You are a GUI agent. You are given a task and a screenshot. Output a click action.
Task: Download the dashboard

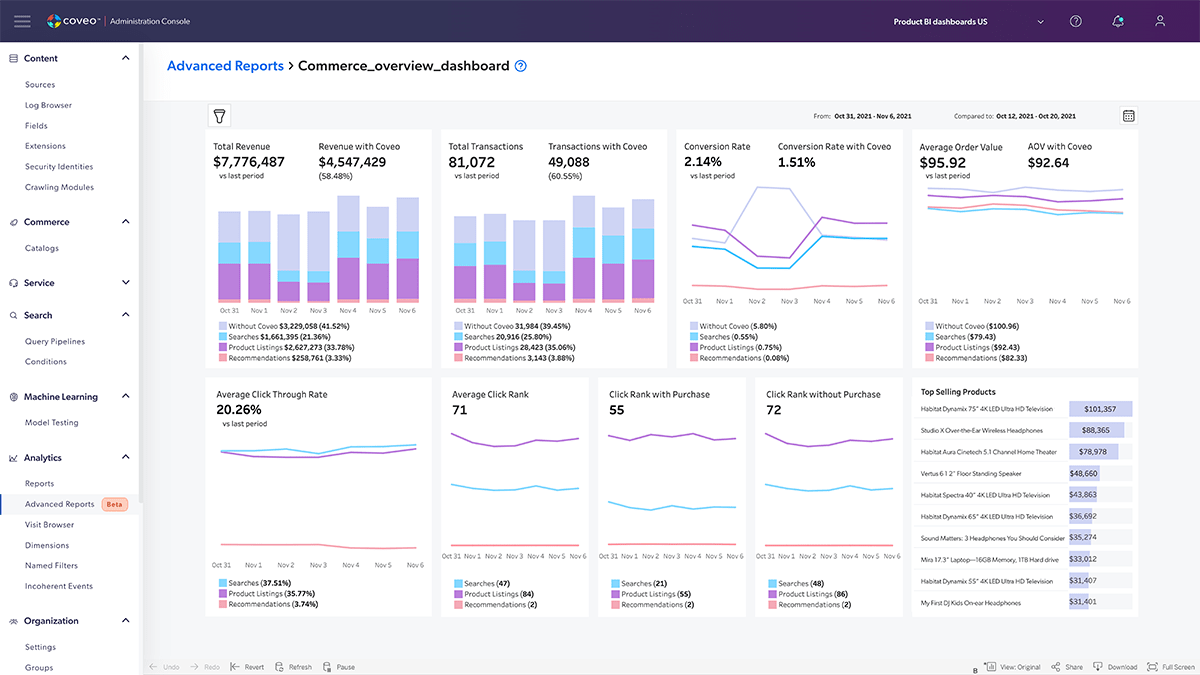coord(1115,667)
